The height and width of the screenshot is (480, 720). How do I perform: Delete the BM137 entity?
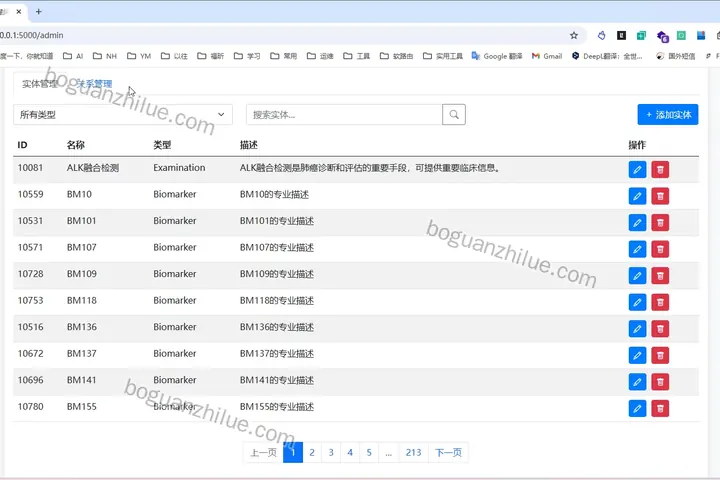coord(660,355)
